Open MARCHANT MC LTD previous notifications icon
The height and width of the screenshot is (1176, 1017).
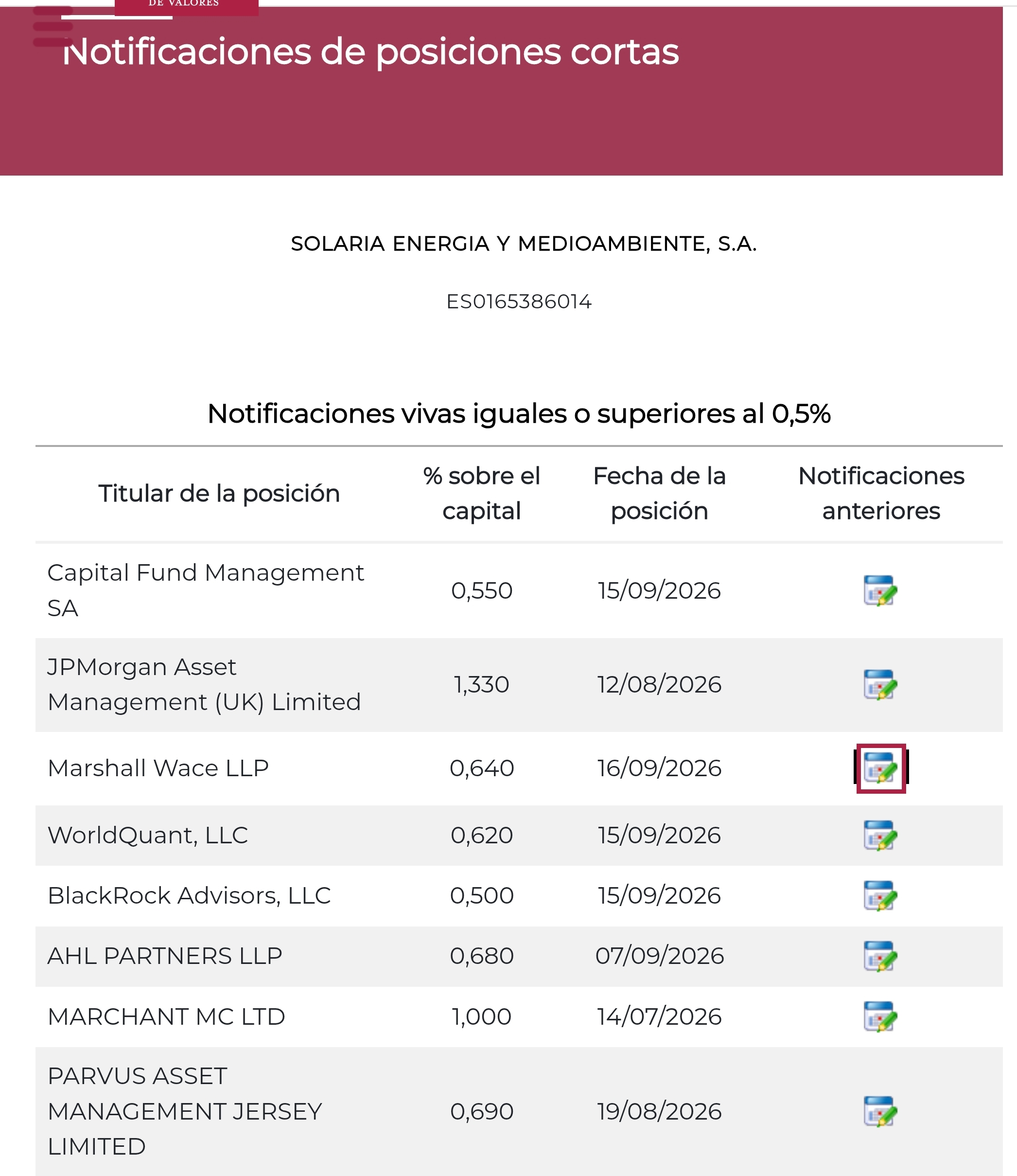880,1016
